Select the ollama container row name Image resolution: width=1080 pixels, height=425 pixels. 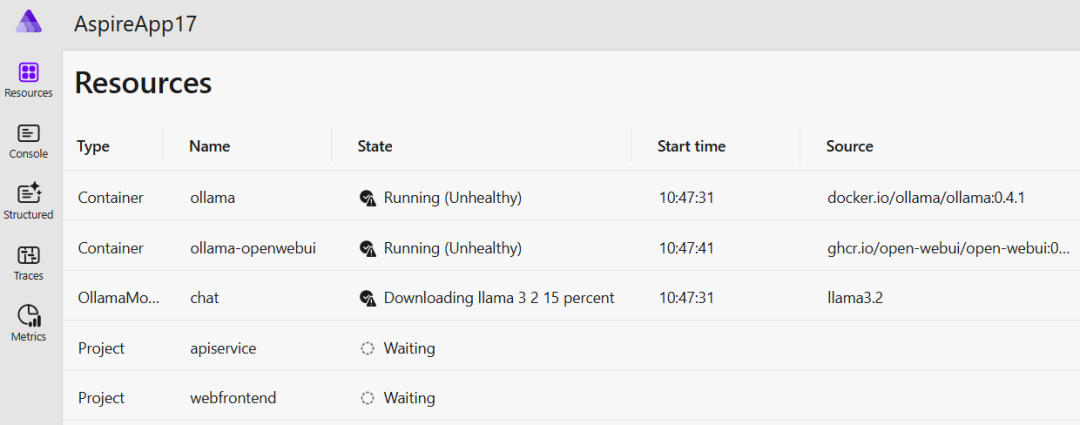point(212,198)
